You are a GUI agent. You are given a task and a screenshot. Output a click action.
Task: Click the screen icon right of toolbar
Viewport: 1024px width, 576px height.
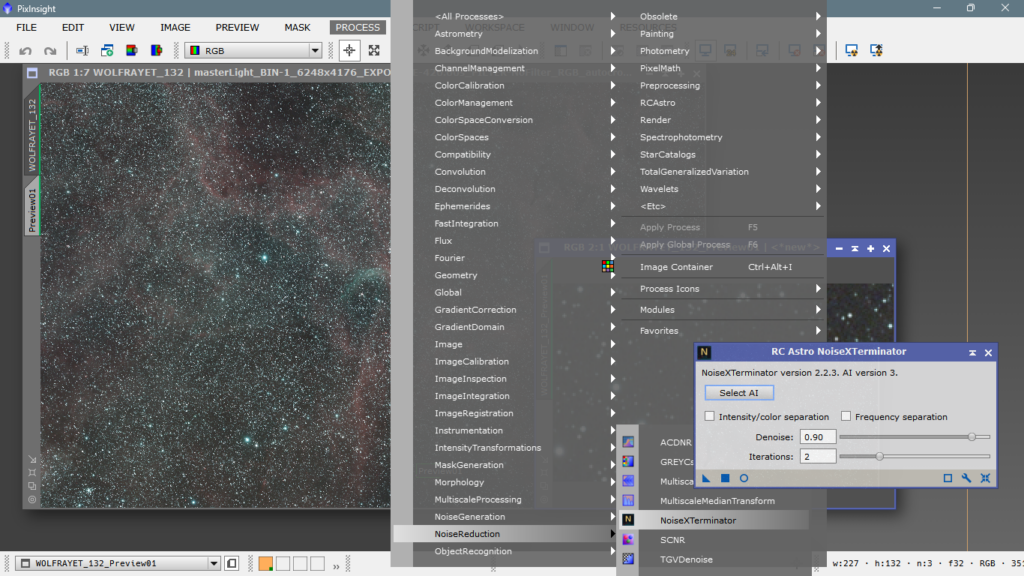coord(852,50)
